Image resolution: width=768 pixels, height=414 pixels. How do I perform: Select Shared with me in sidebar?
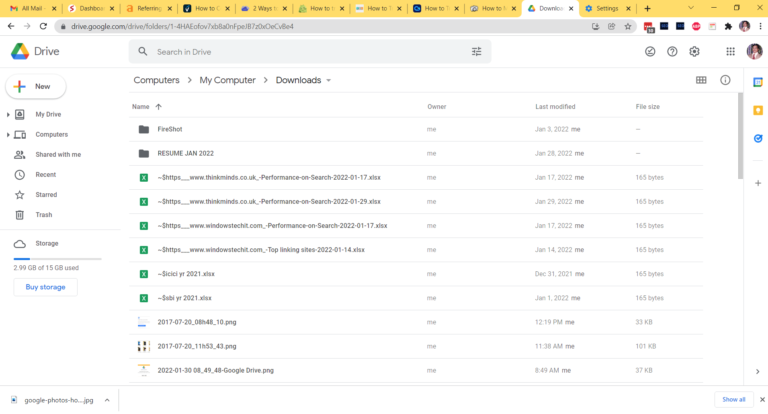58,155
